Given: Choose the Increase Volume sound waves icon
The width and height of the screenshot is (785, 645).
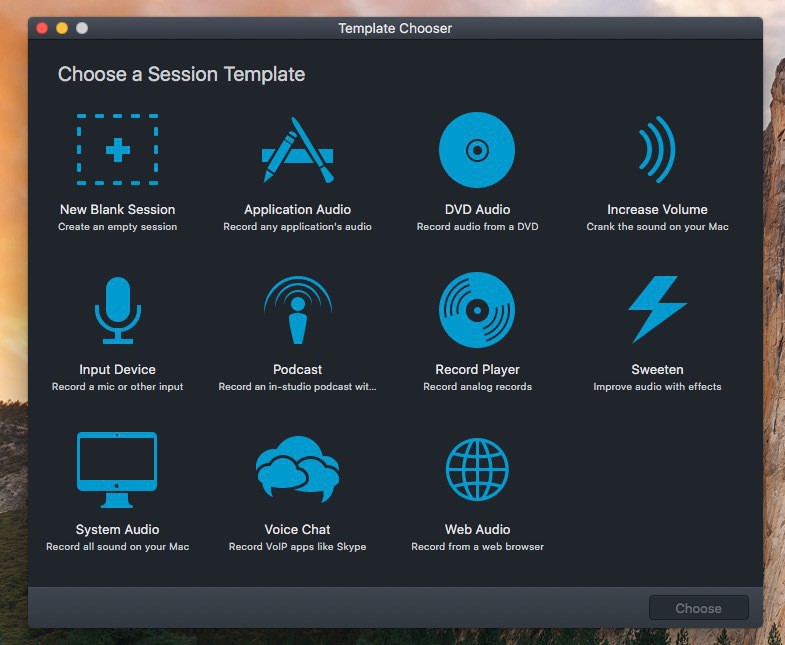Looking at the screenshot, I should pos(657,149).
